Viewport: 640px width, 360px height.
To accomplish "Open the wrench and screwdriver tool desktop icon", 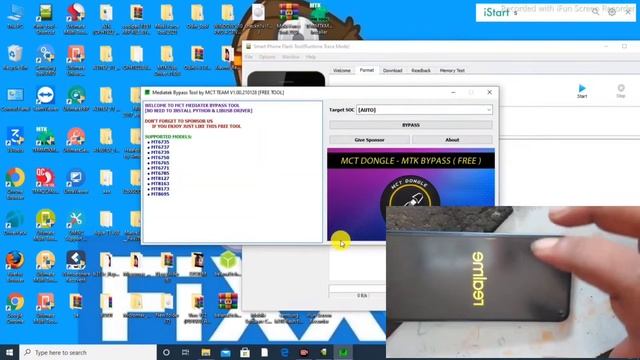I will [76, 224].
